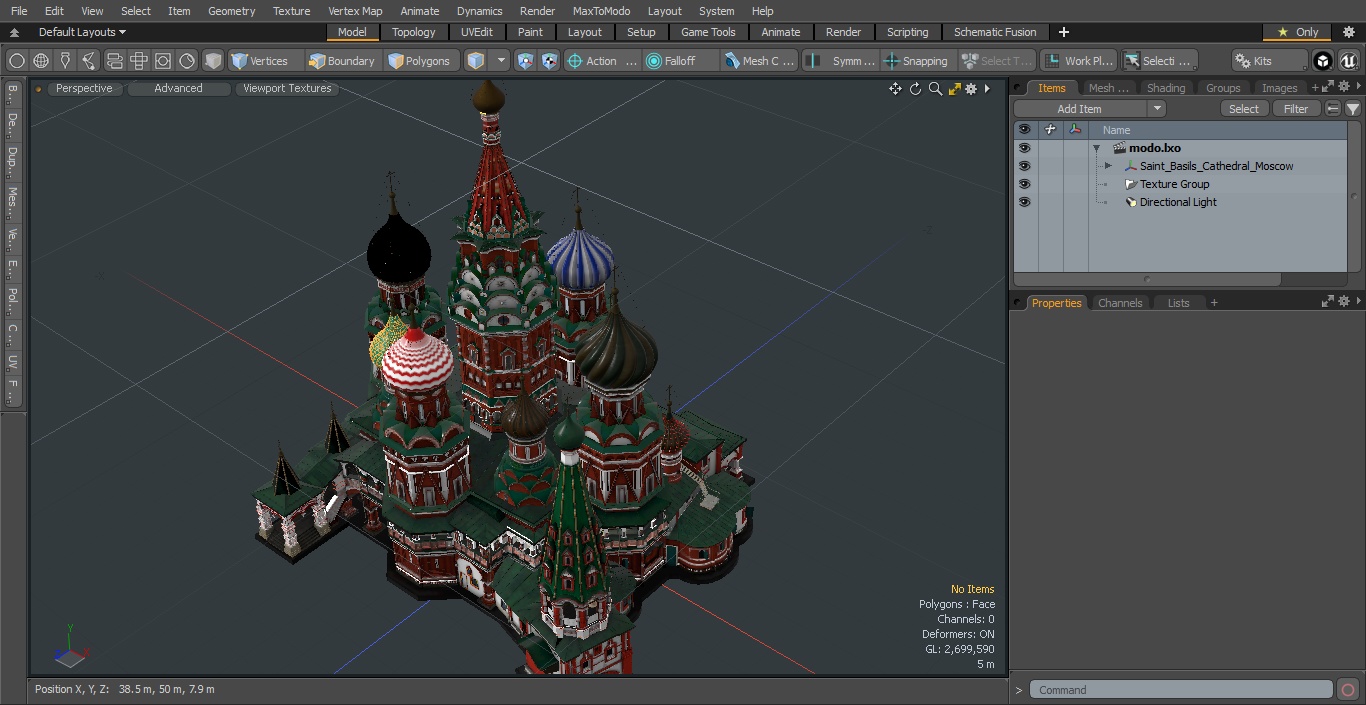Open the Mesh Constraint option
Viewport: 1366px width, 705px height.
point(760,61)
